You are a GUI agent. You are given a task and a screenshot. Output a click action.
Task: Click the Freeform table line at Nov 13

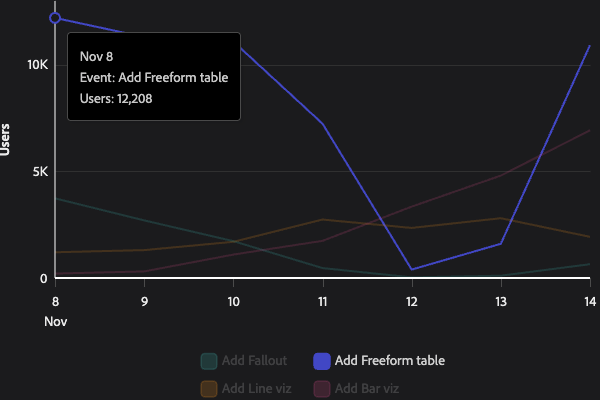click(x=501, y=244)
